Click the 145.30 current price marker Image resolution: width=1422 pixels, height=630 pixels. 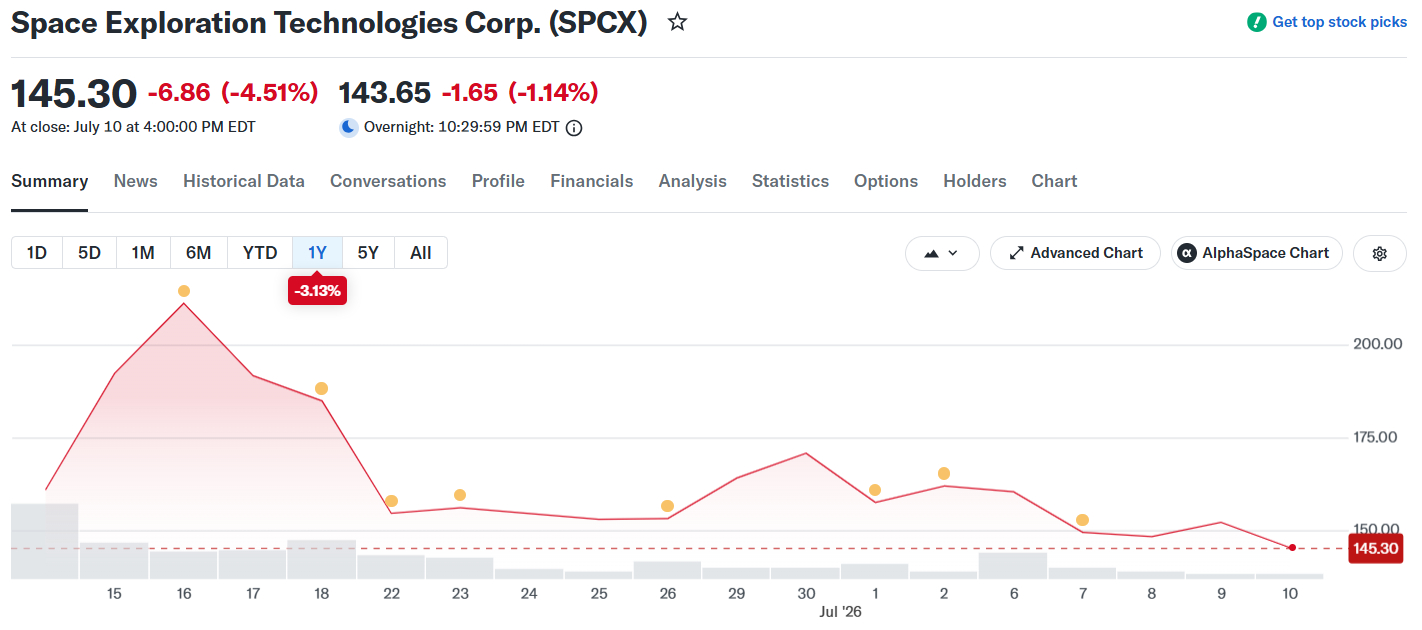tap(1376, 548)
